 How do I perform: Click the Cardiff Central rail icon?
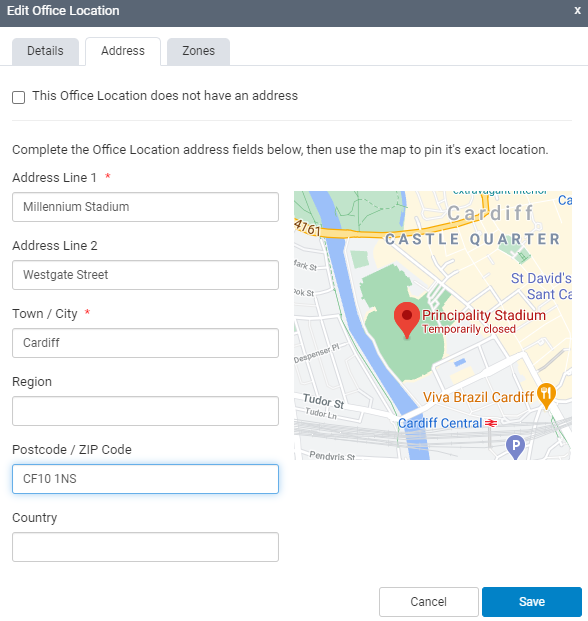pos(491,423)
